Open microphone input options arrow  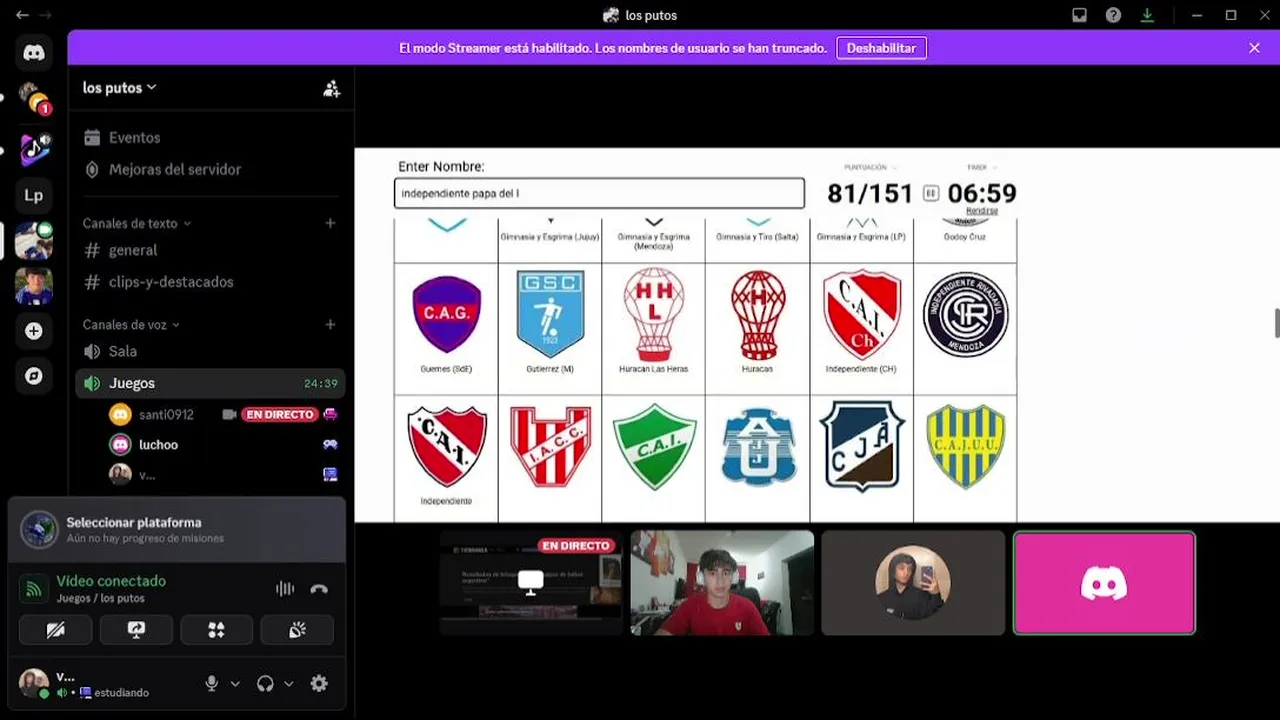point(235,684)
